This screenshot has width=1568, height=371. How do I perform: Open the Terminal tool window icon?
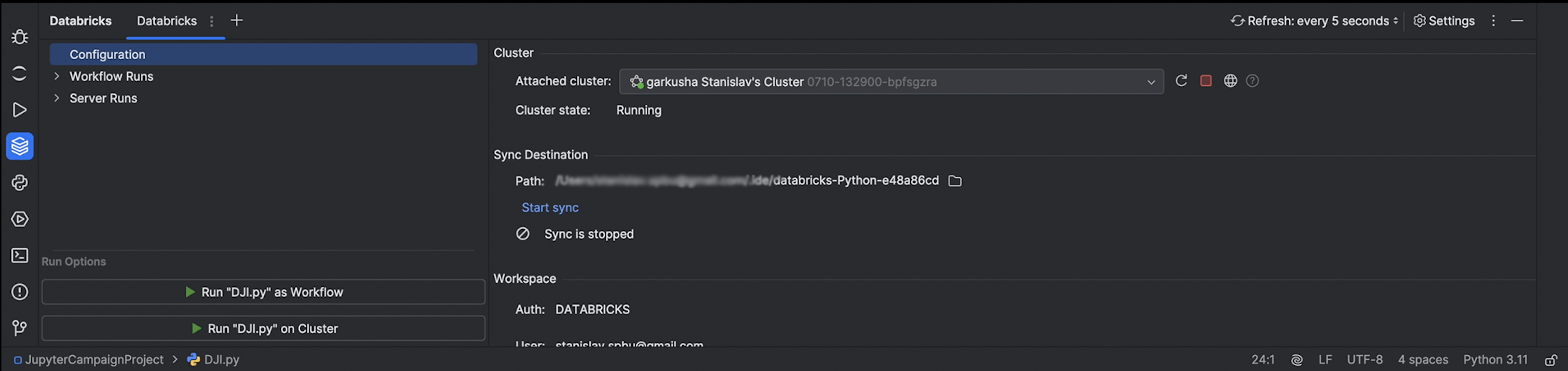(20, 255)
